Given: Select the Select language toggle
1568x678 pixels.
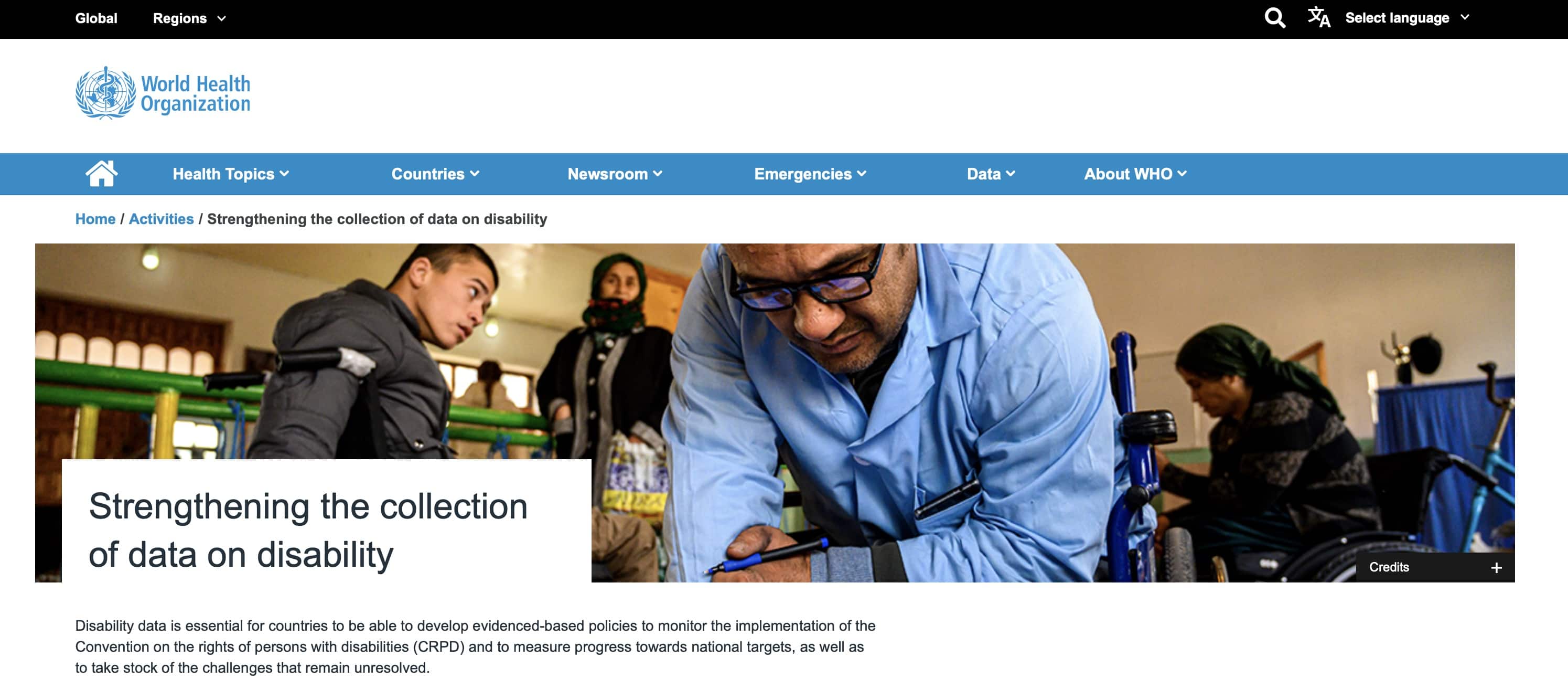Looking at the screenshot, I should 1404,18.
